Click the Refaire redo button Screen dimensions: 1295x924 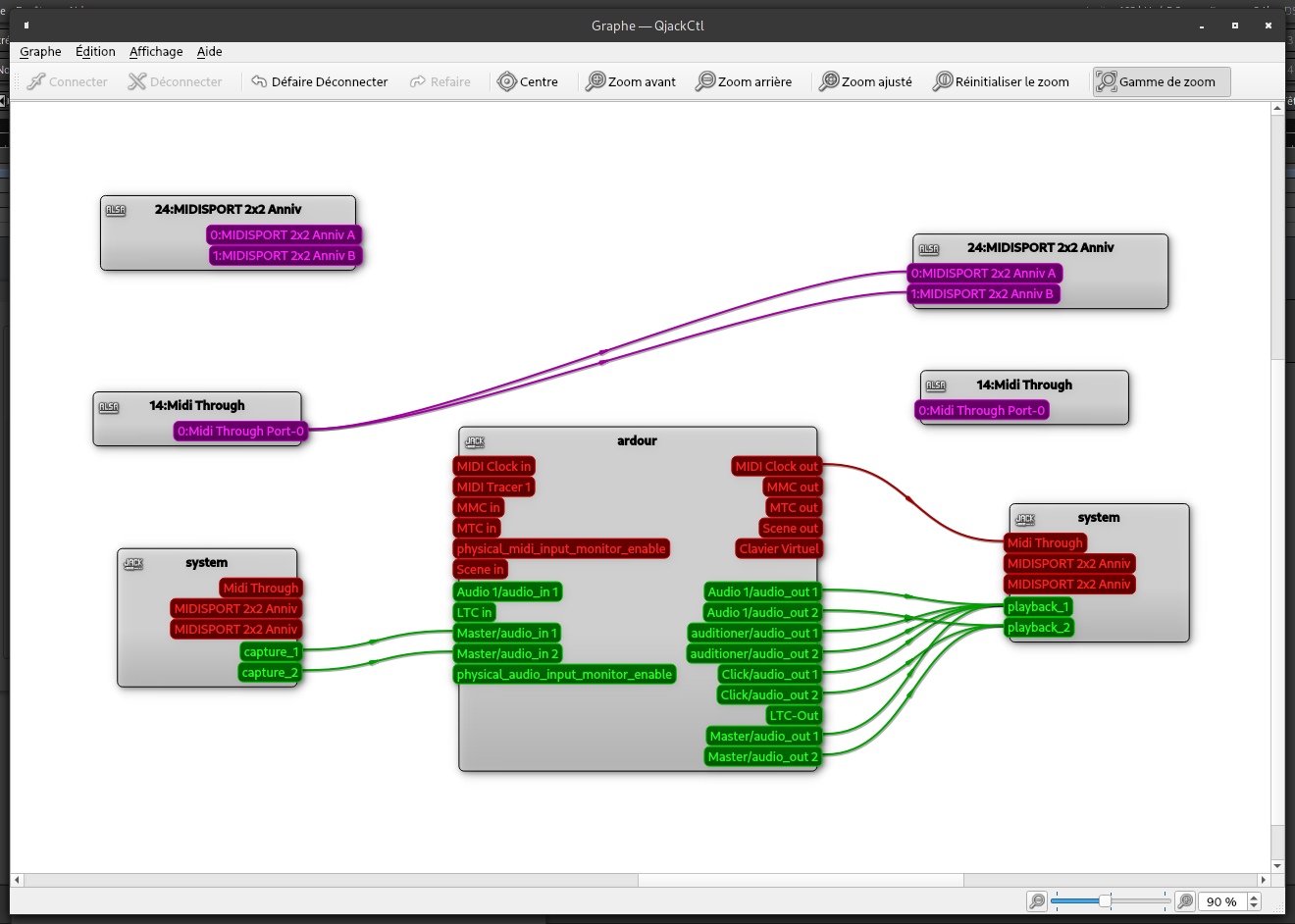pos(440,81)
